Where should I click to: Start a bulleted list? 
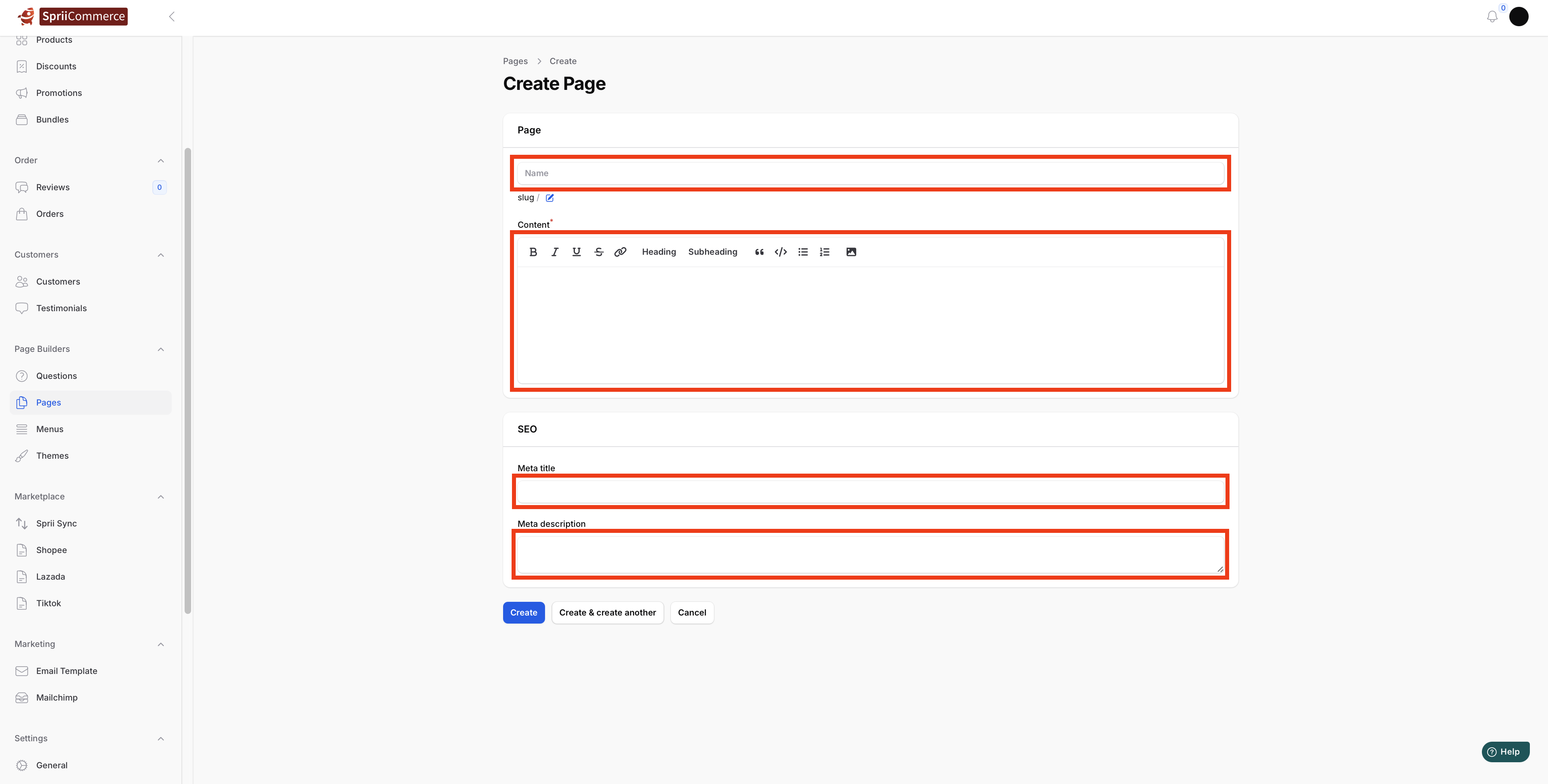click(x=803, y=252)
